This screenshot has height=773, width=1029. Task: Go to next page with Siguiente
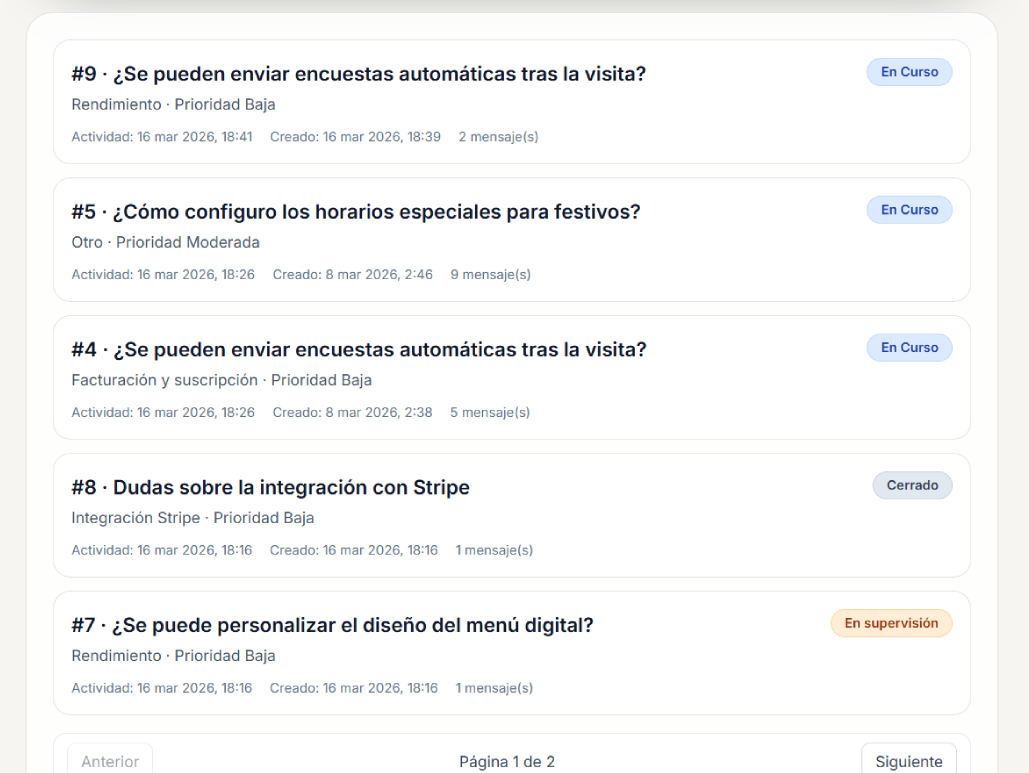point(907,760)
